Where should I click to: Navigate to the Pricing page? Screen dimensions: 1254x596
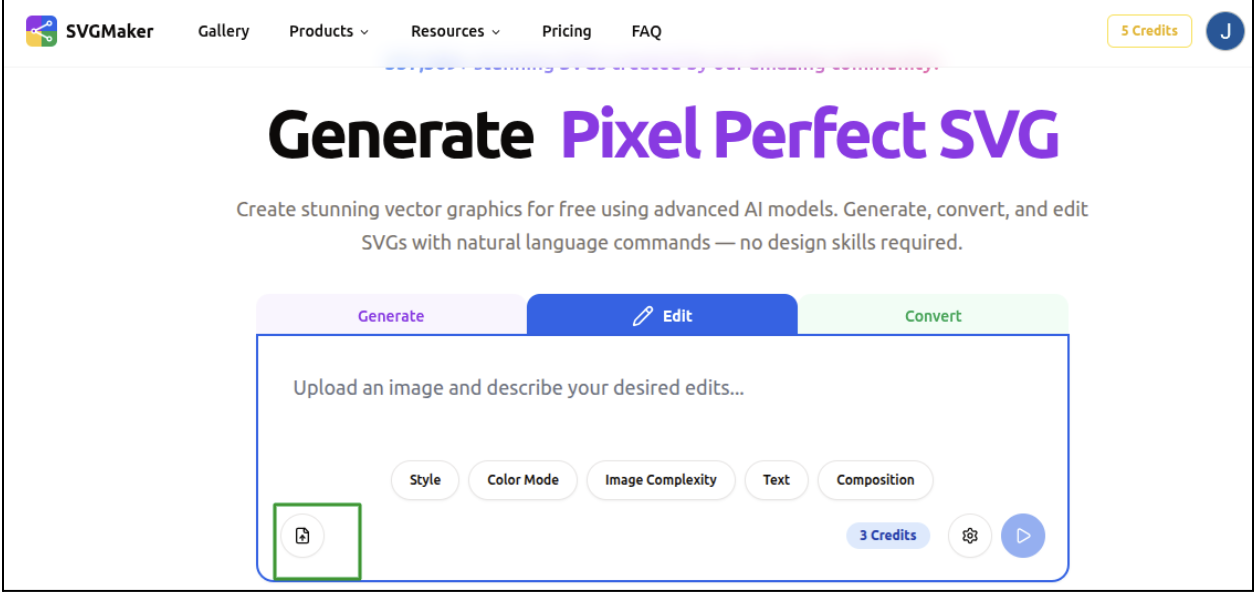[x=566, y=31]
